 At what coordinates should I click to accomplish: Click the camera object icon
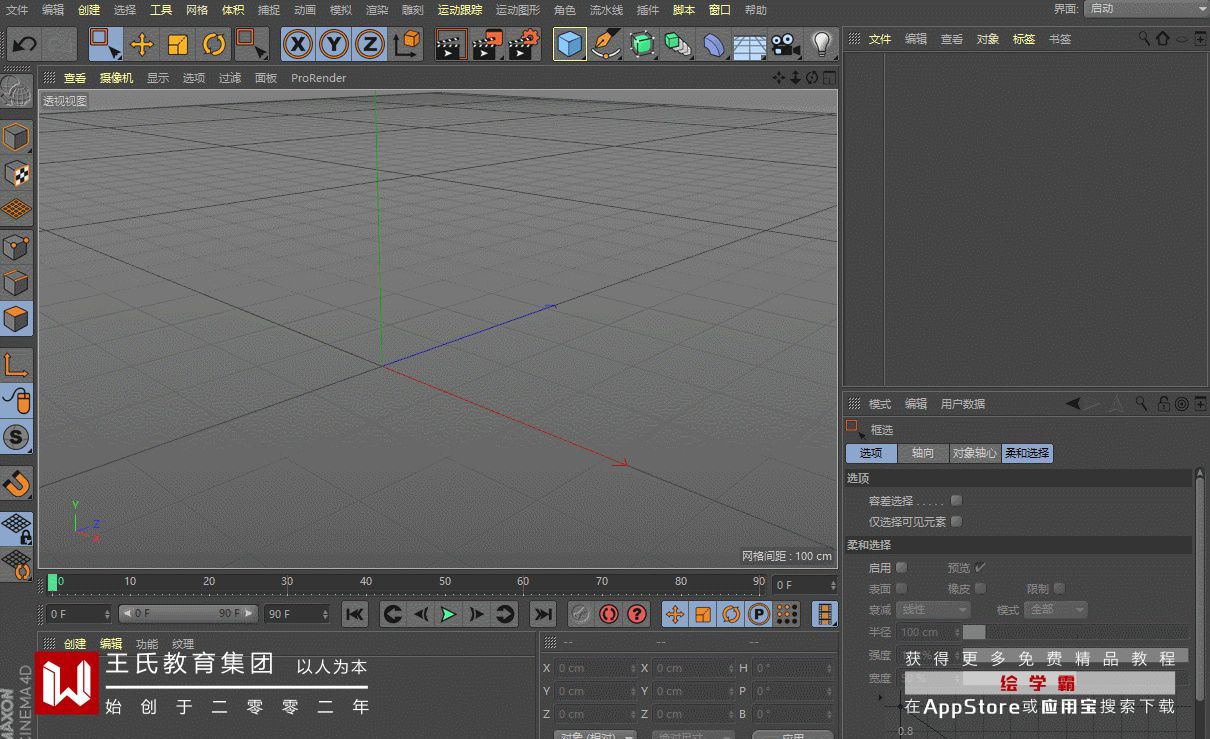786,44
